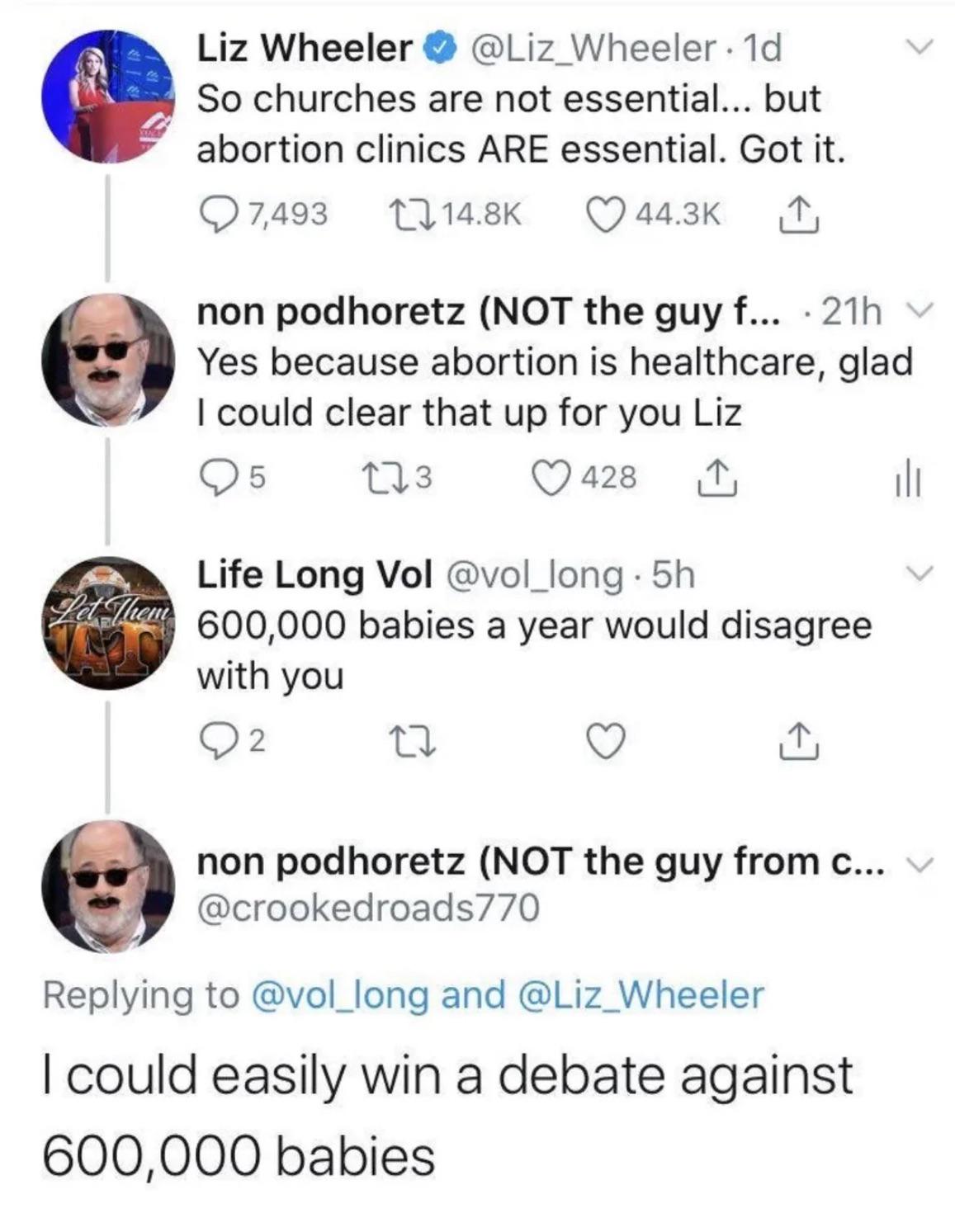Open the dropdown chevron on Liz Wheeler's tweet

(x=916, y=46)
